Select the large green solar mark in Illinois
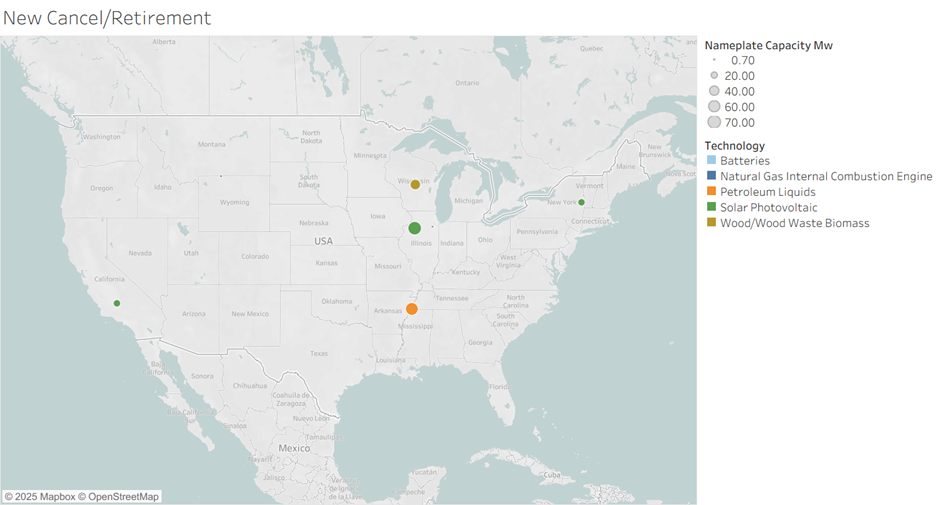 point(415,228)
